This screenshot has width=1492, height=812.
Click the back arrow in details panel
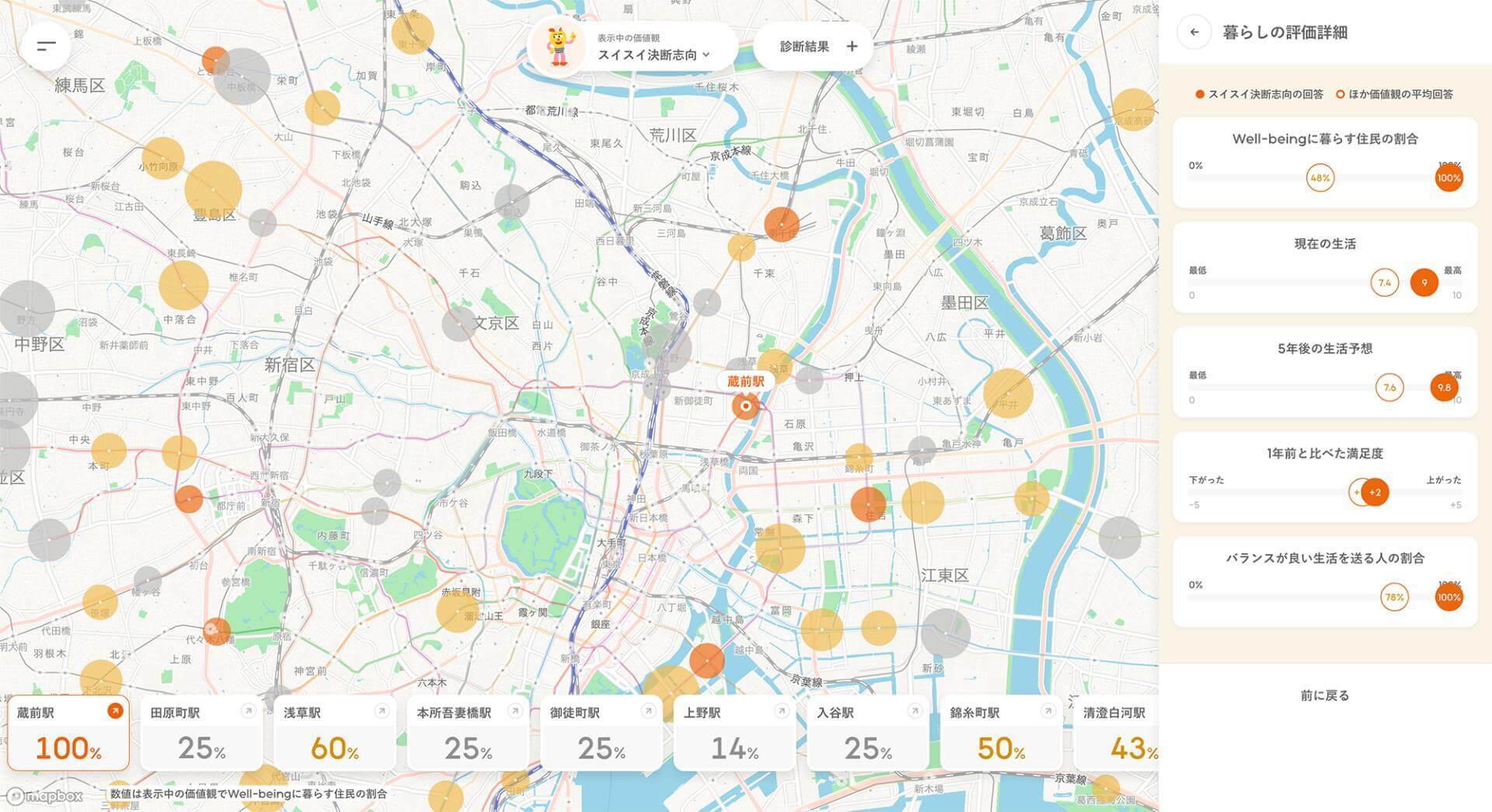(1194, 33)
